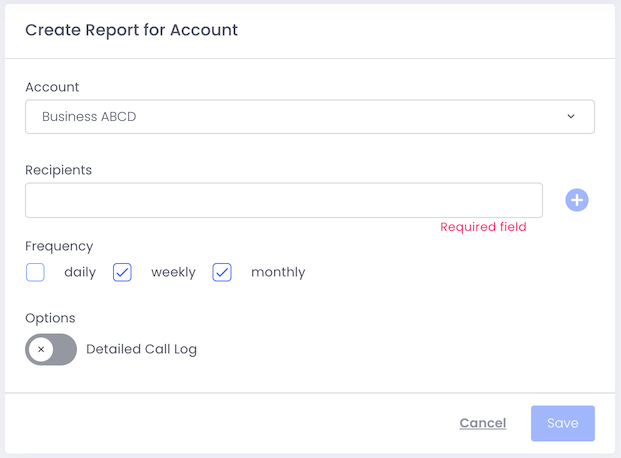Cancel the report creation
Viewport: 621px width, 458px height.
pos(483,423)
